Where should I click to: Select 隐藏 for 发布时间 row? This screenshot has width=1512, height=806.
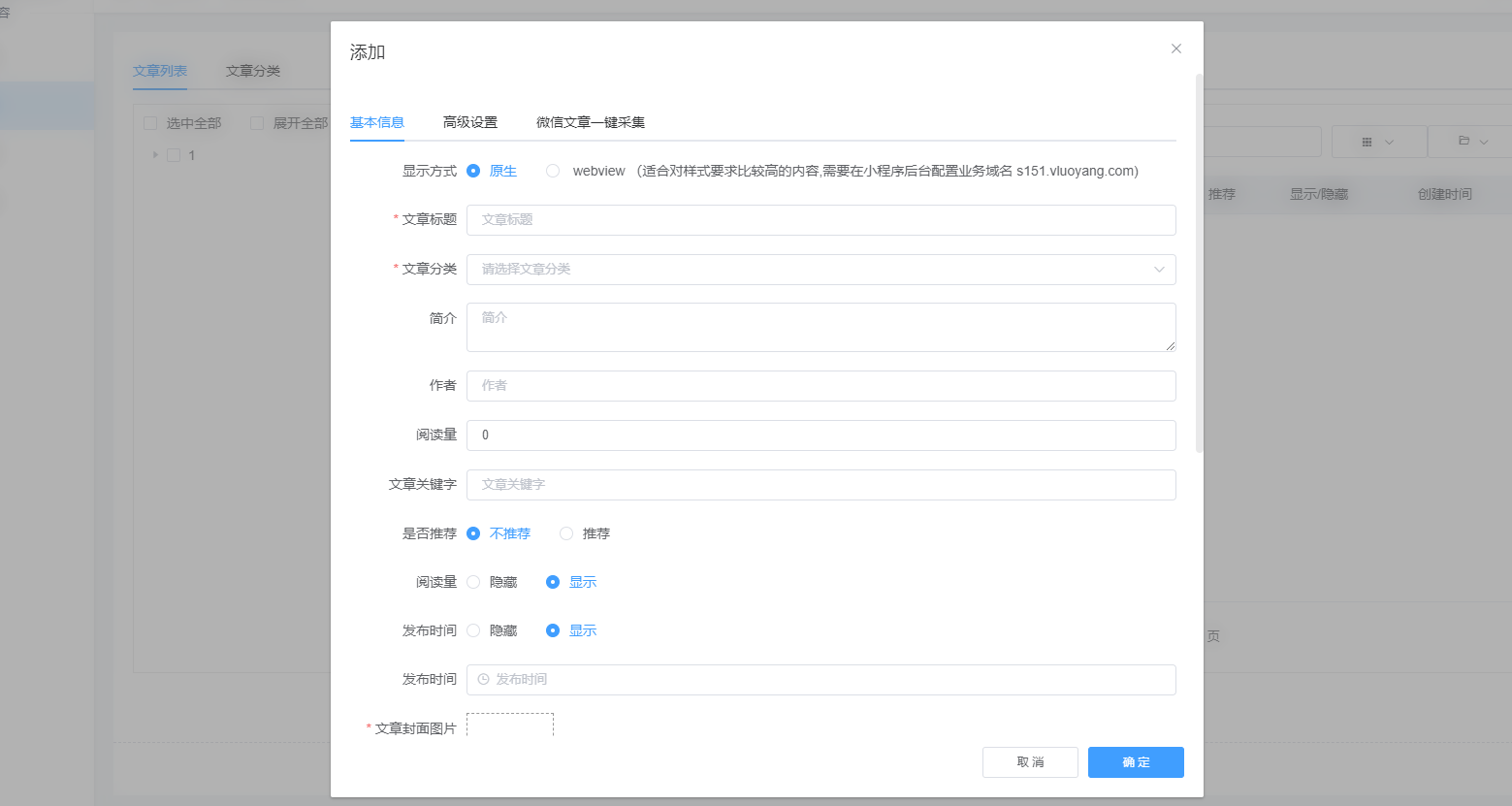473,630
